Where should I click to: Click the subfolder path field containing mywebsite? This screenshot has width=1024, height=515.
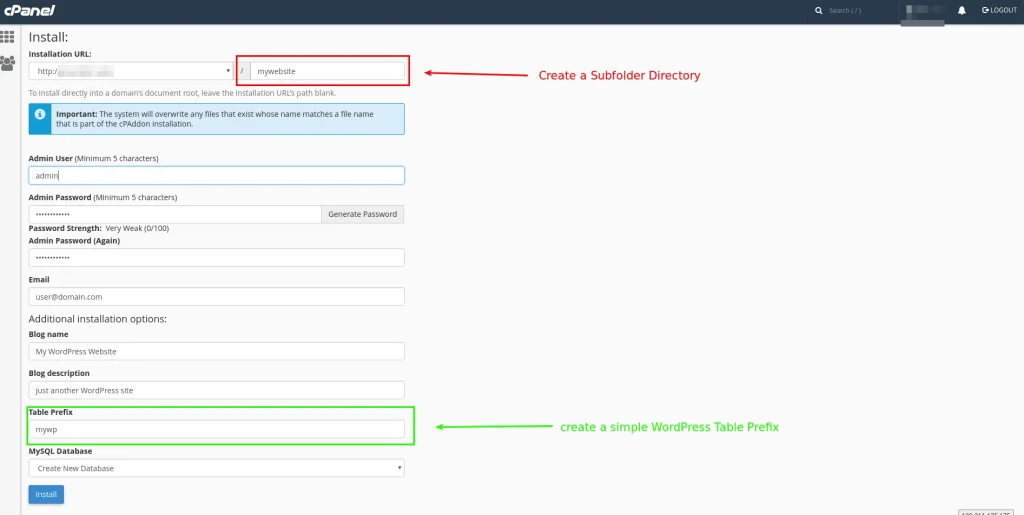(x=327, y=71)
